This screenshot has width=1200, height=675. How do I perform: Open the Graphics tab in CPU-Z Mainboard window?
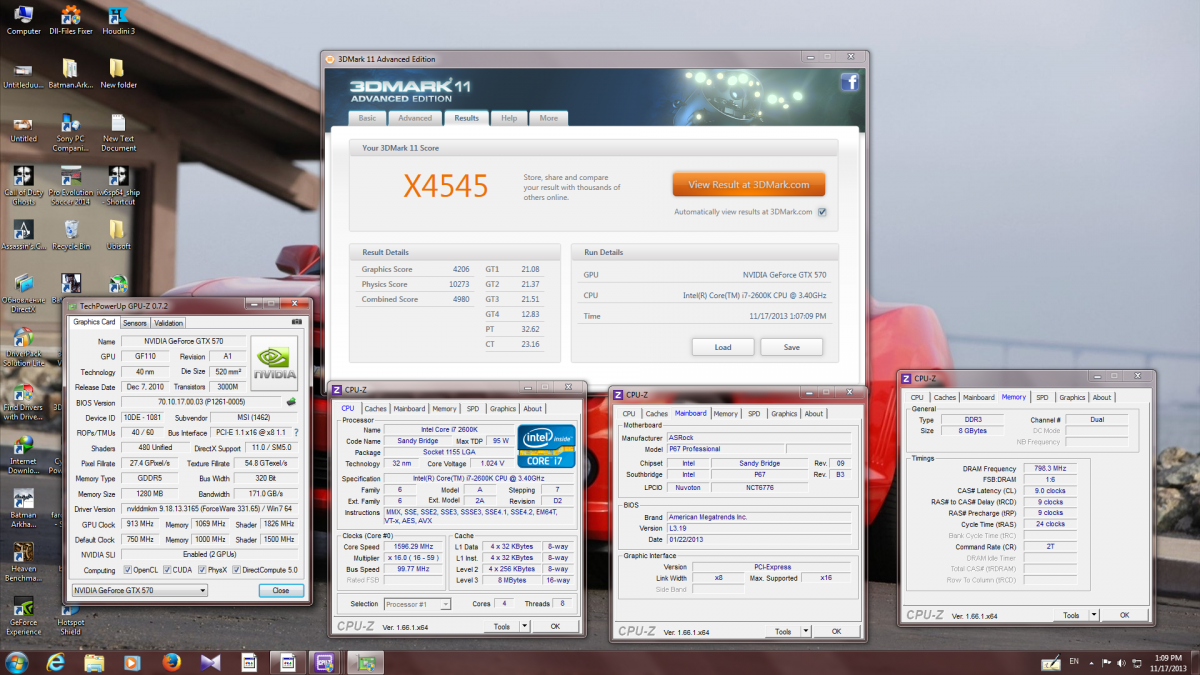[785, 413]
